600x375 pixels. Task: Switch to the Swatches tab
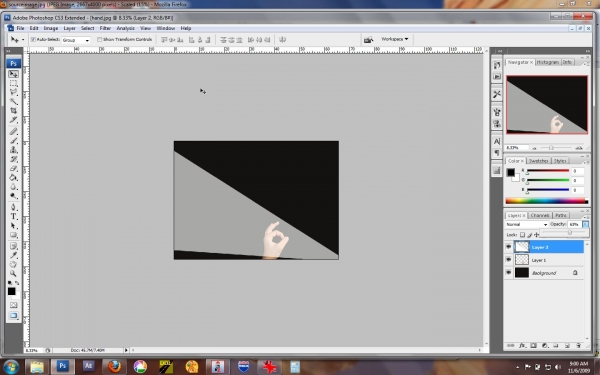click(x=538, y=161)
